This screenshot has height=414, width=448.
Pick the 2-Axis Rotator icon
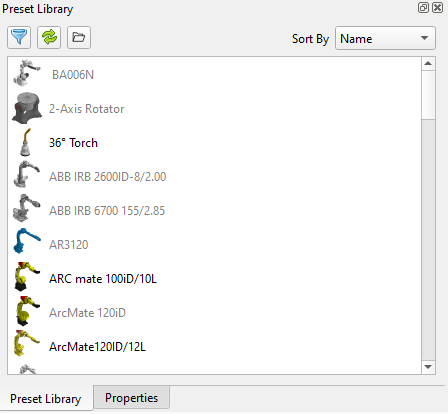(27, 109)
